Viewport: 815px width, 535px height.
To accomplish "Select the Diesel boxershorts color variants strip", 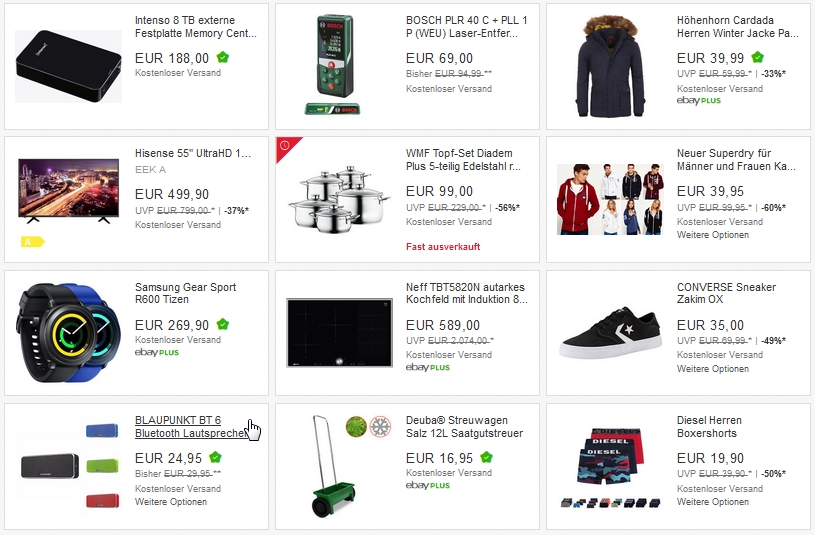I will click(611, 503).
